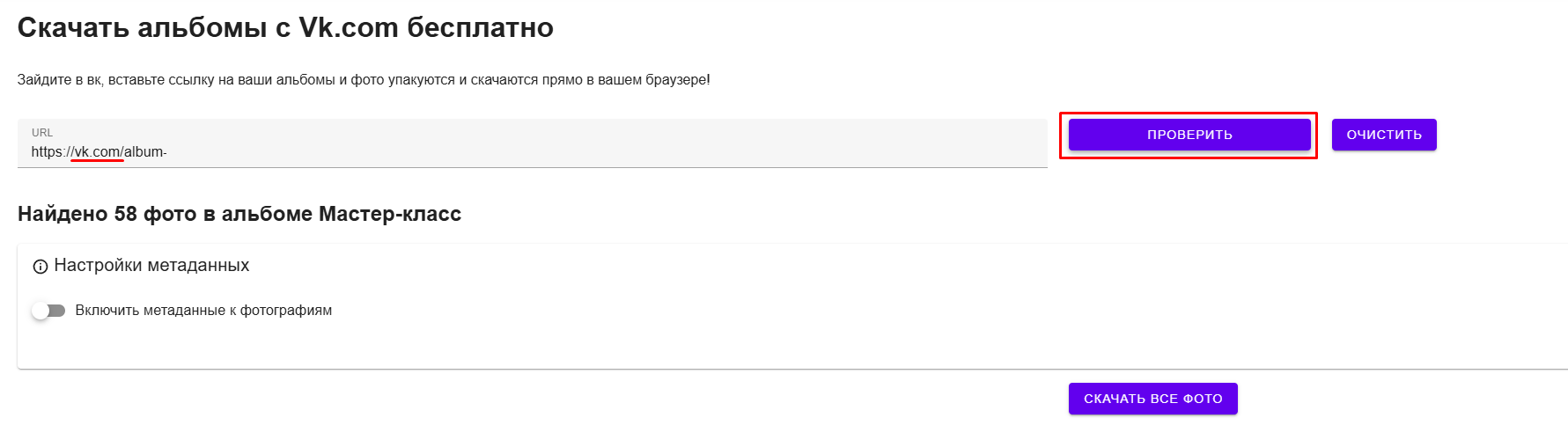Check the album link with ПРОВЕРИТЬ

1189,135
